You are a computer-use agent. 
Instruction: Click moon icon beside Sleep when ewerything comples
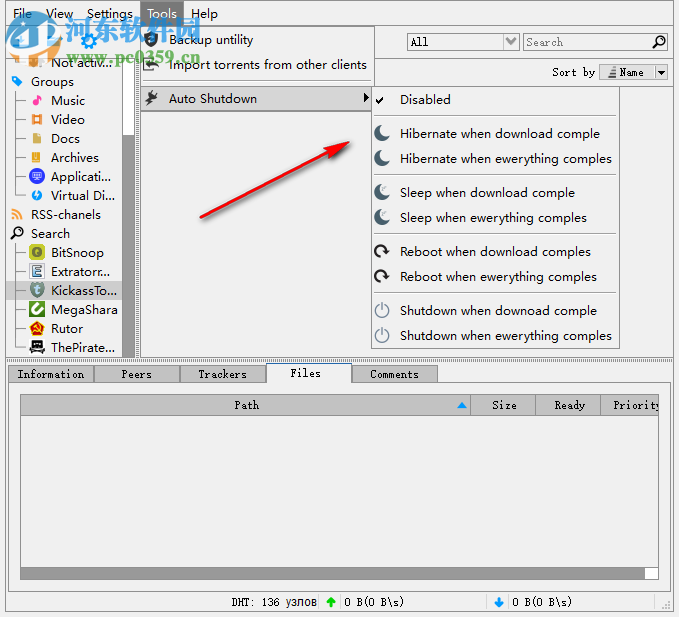(x=382, y=217)
